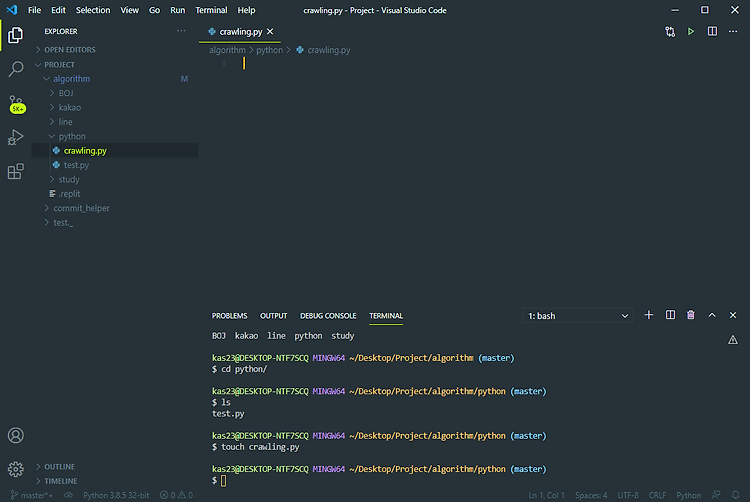The height and width of the screenshot is (502, 750).
Task: Open the Run and Debug view
Action: click(15, 137)
